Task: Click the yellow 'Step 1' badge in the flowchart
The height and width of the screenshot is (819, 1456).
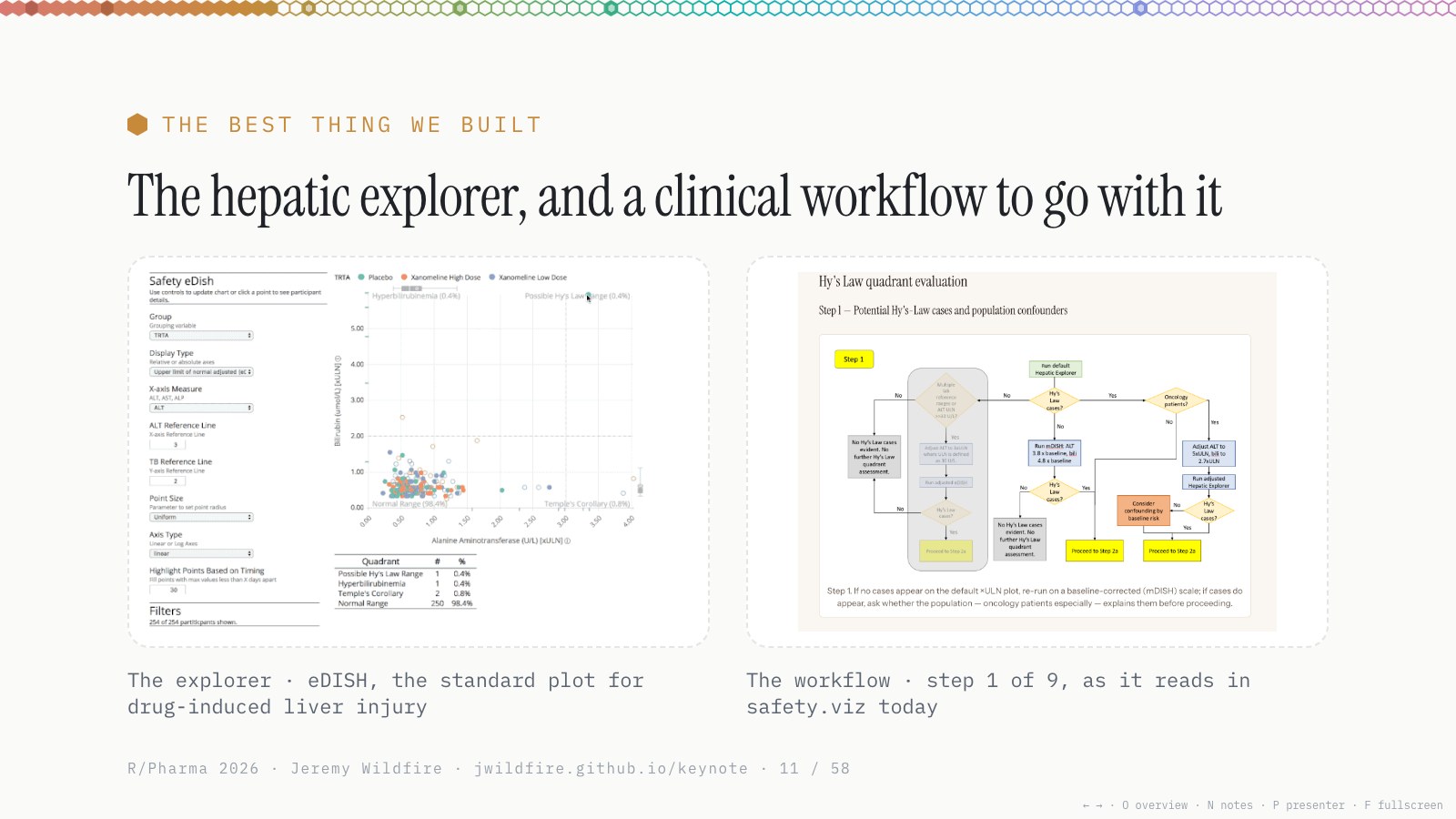Action: 854,359
